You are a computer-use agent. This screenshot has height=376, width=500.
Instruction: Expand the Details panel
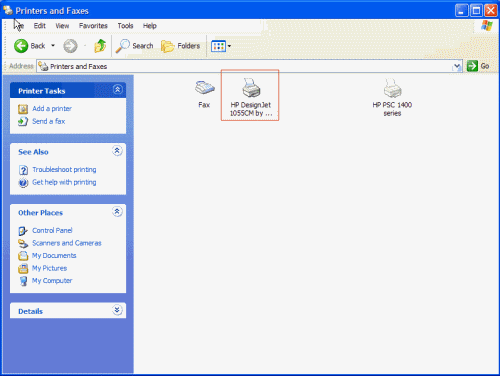tap(117, 310)
